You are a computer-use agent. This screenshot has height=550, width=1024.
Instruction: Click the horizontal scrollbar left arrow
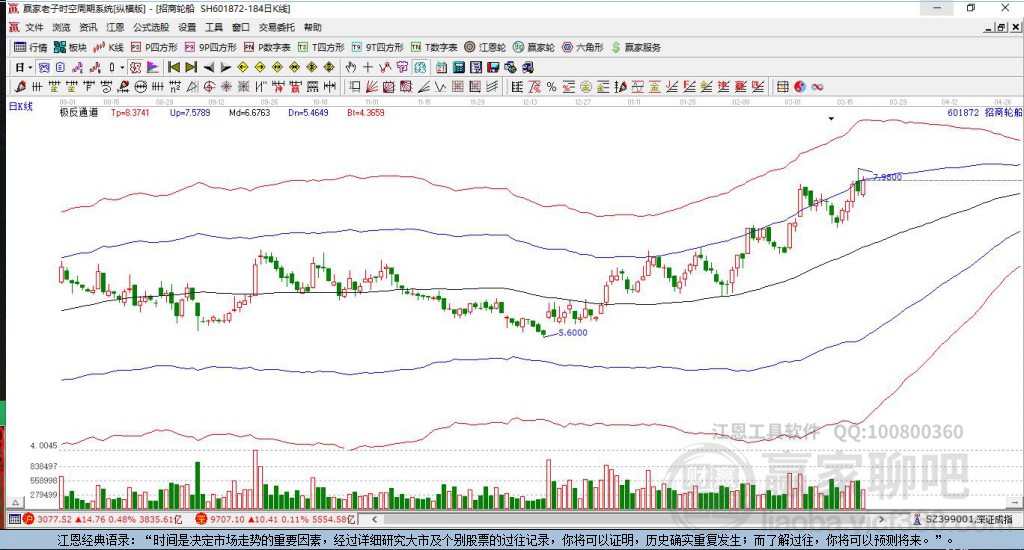[375, 519]
